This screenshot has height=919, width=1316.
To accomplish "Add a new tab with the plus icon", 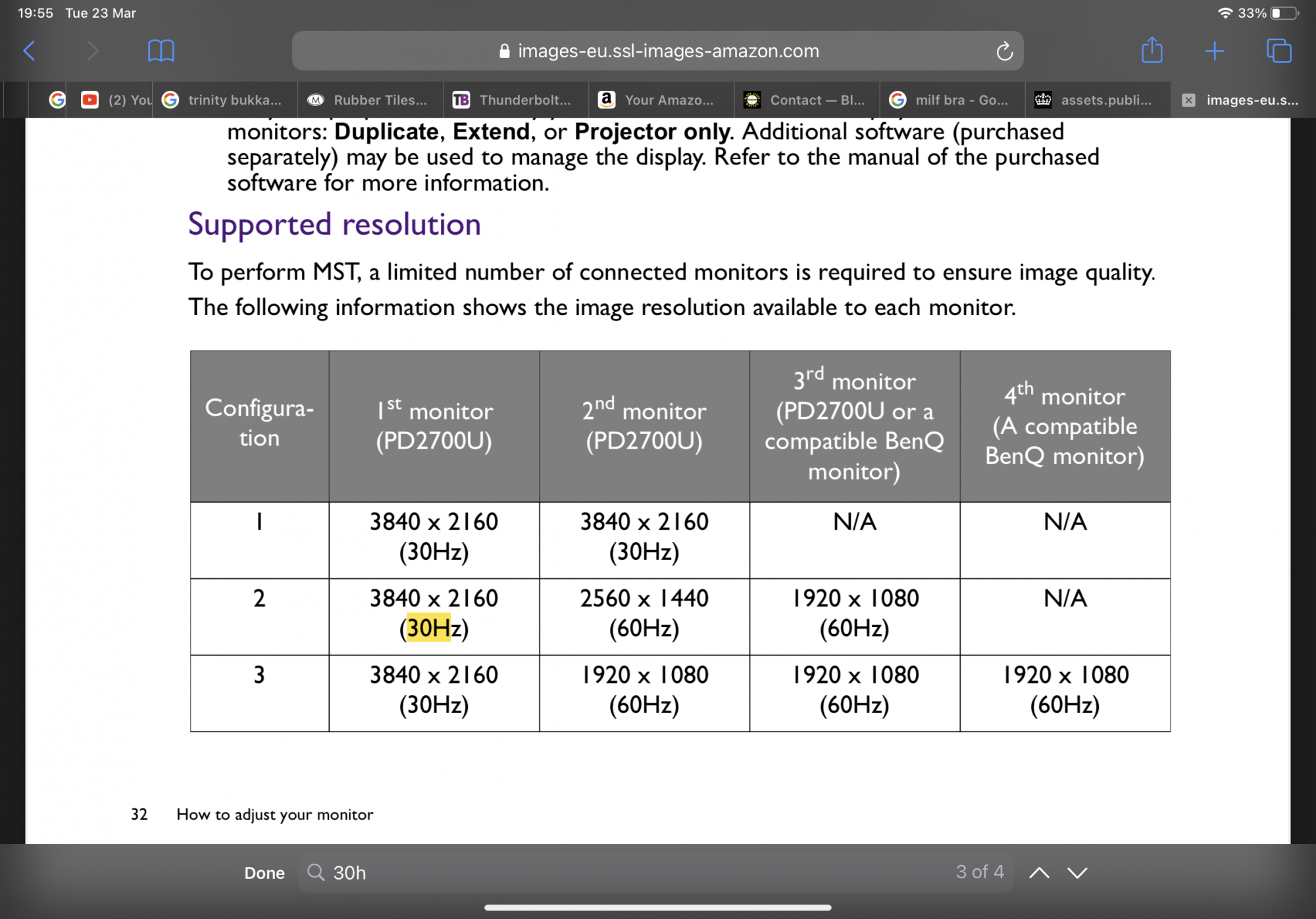I will pos(1214,51).
